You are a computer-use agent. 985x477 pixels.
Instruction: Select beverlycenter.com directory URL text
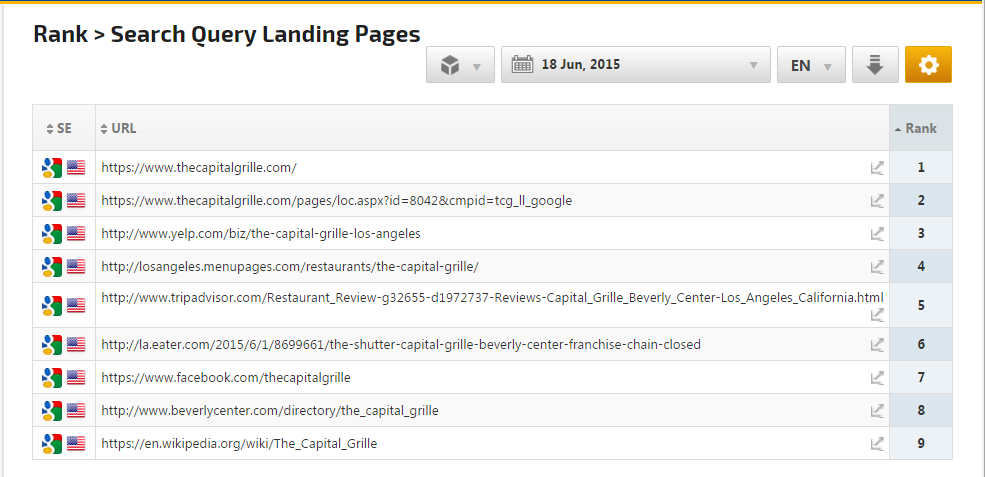point(270,410)
